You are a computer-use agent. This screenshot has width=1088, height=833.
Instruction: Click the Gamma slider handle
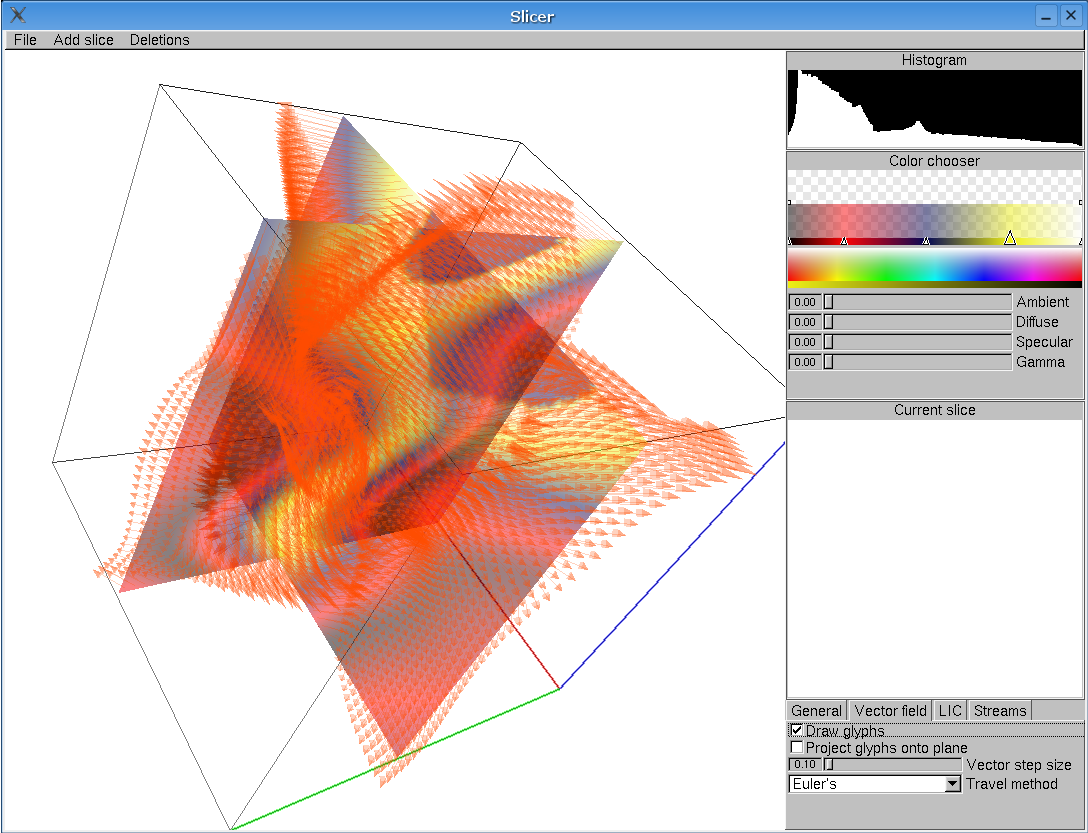click(x=829, y=361)
